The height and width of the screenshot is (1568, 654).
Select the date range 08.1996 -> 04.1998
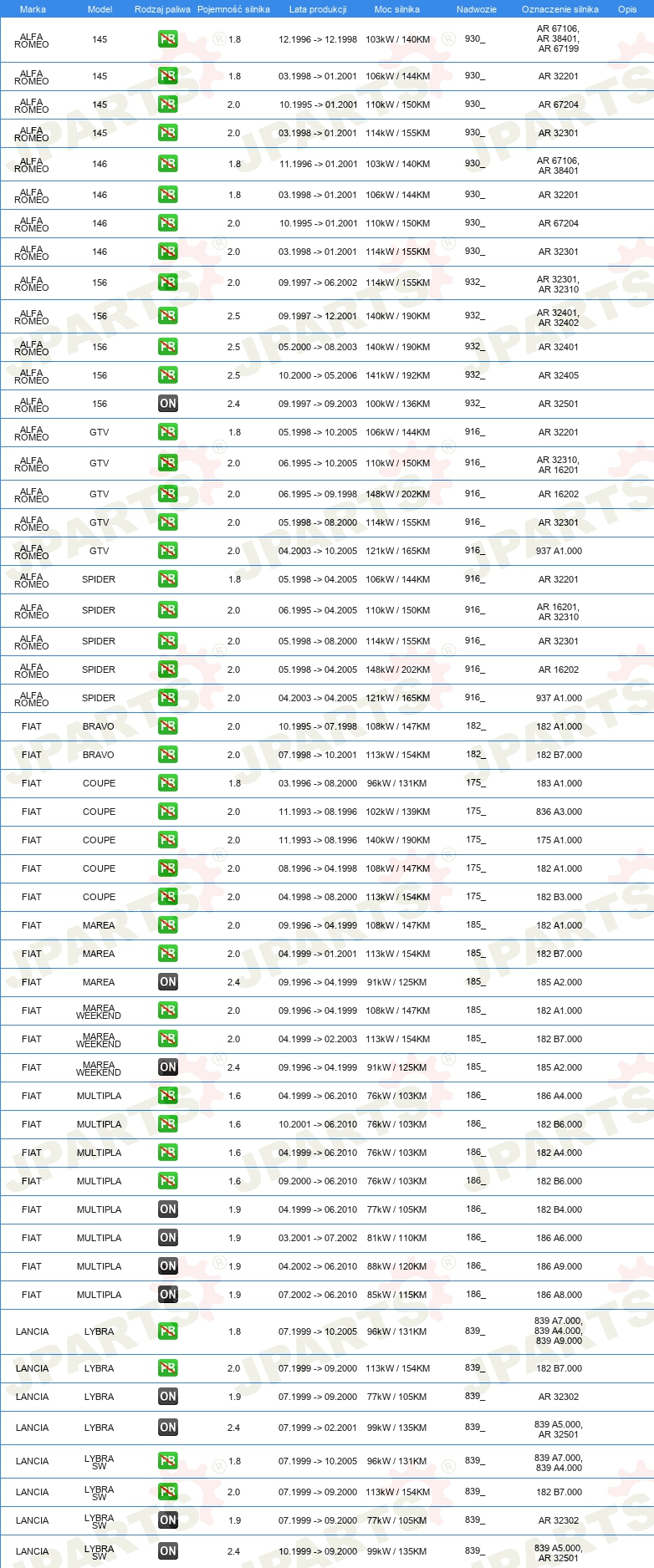coord(318,868)
